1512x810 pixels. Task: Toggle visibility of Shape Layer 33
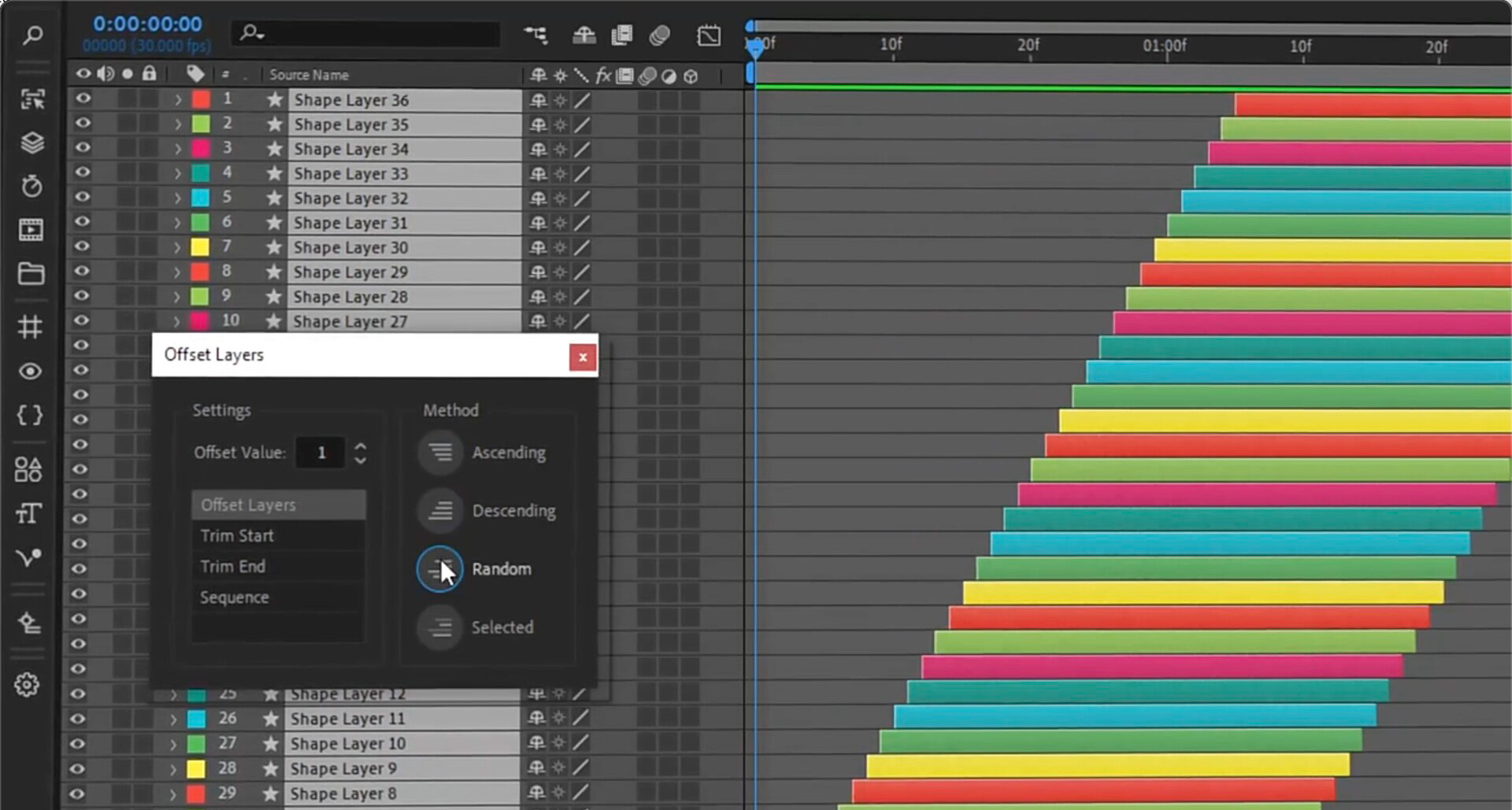pos(83,172)
